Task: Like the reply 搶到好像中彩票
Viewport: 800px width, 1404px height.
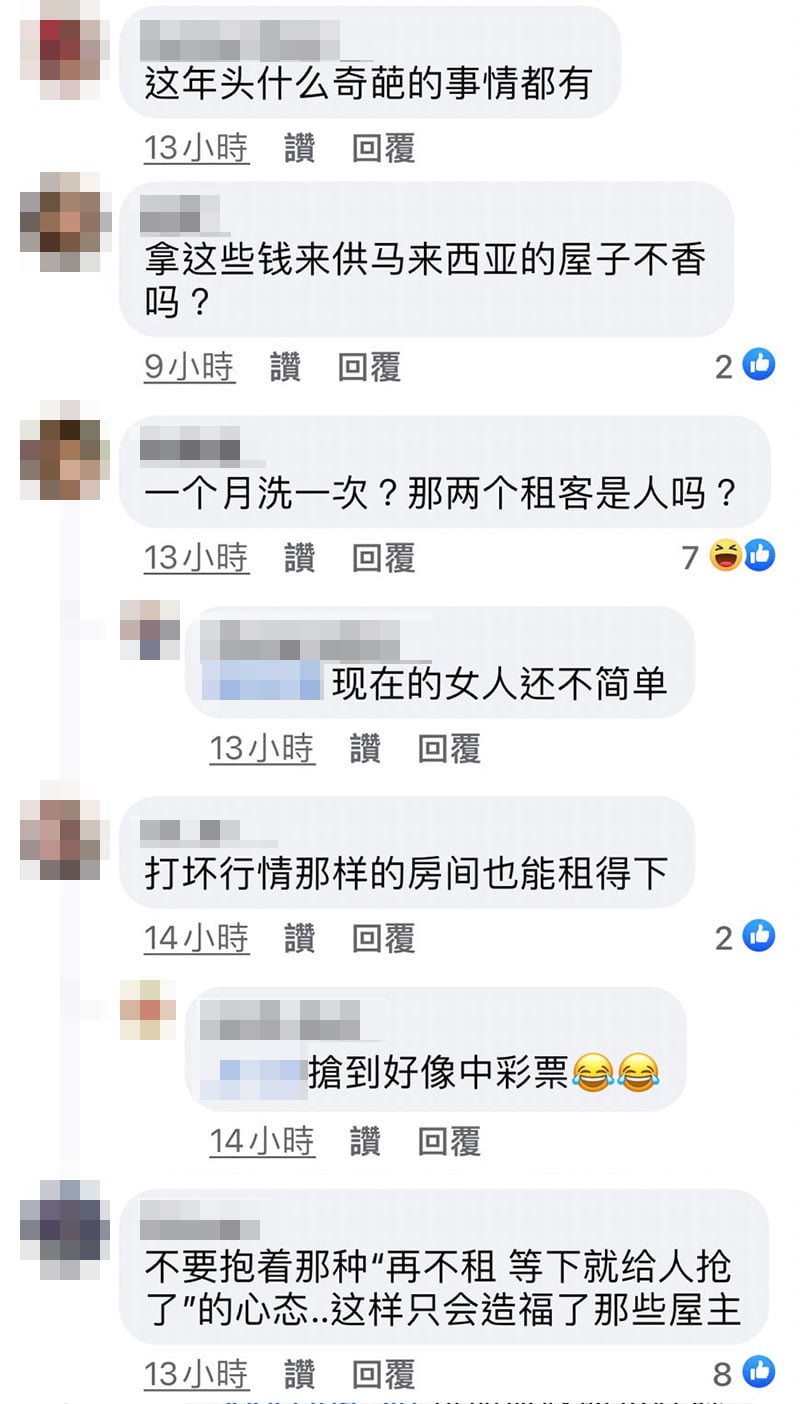Action: pyautogui.click(x=365, y=1140)
